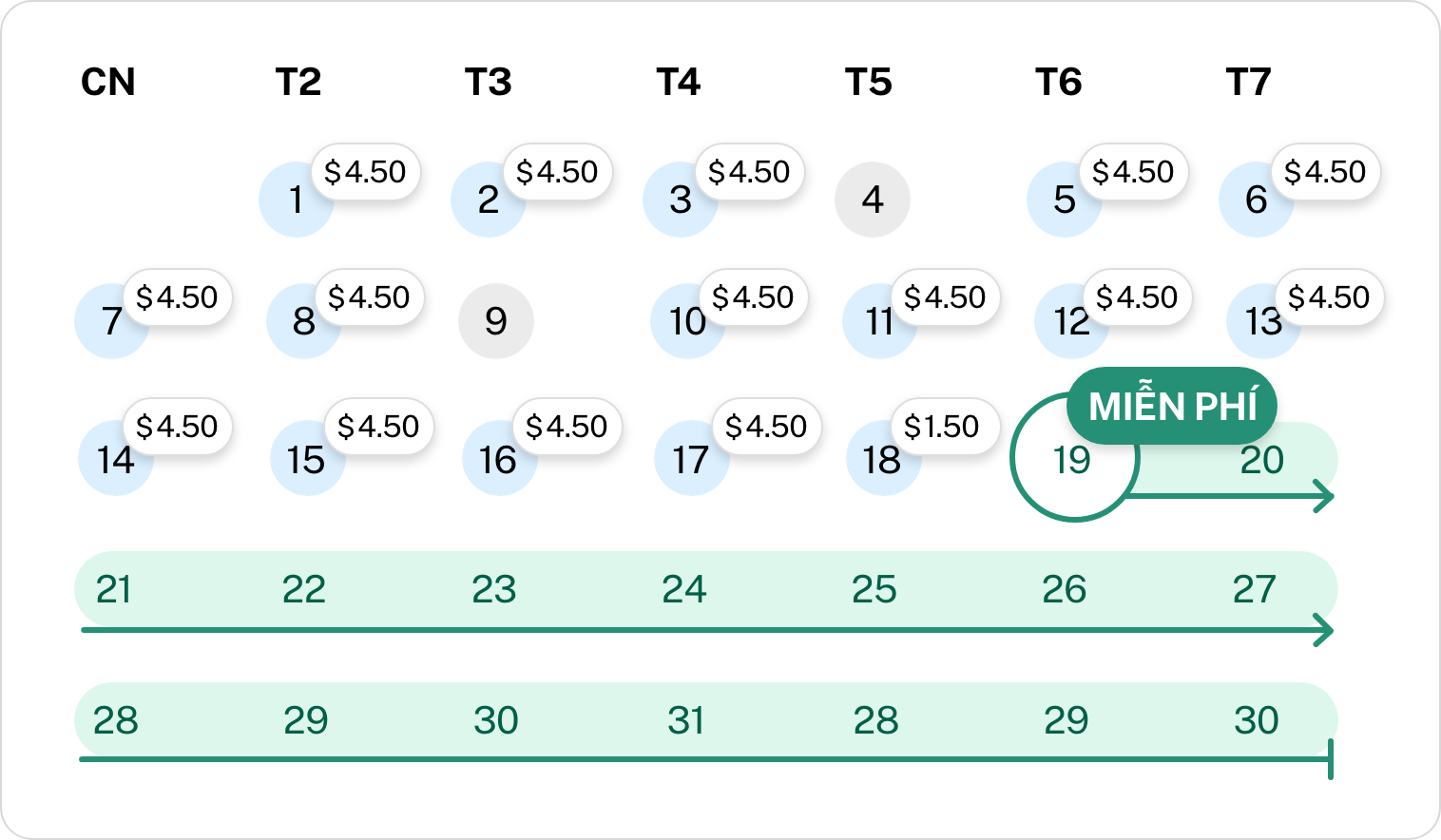Select date 25 in the highlighted row

(x=875, y=589)
